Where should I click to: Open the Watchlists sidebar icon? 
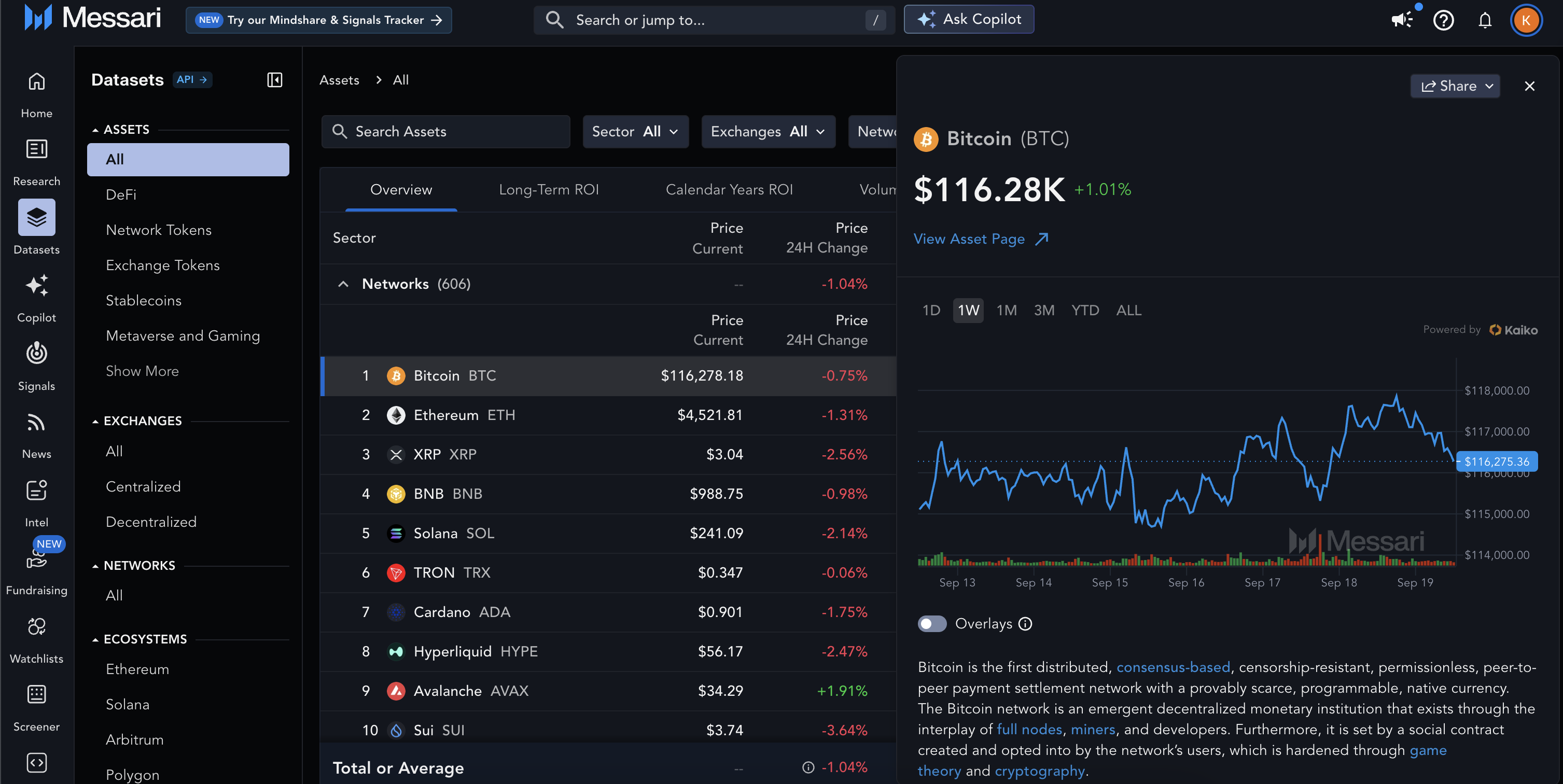point(36,626)
